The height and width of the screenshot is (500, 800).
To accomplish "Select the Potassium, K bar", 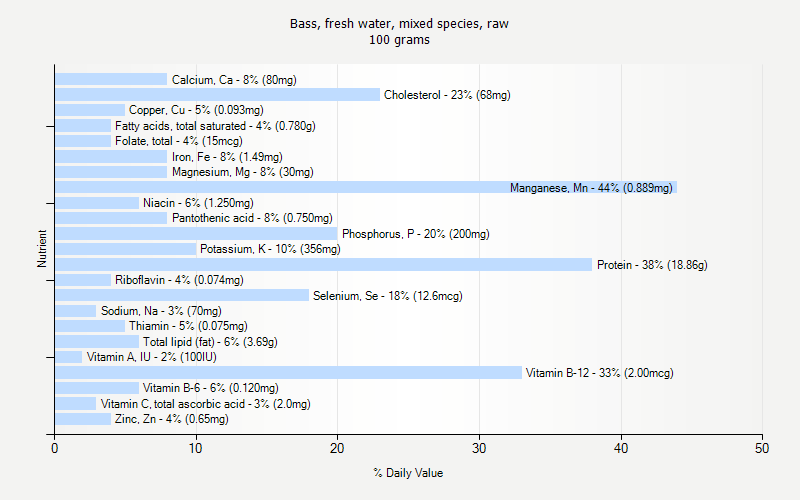I will click(x=125, y=249).
